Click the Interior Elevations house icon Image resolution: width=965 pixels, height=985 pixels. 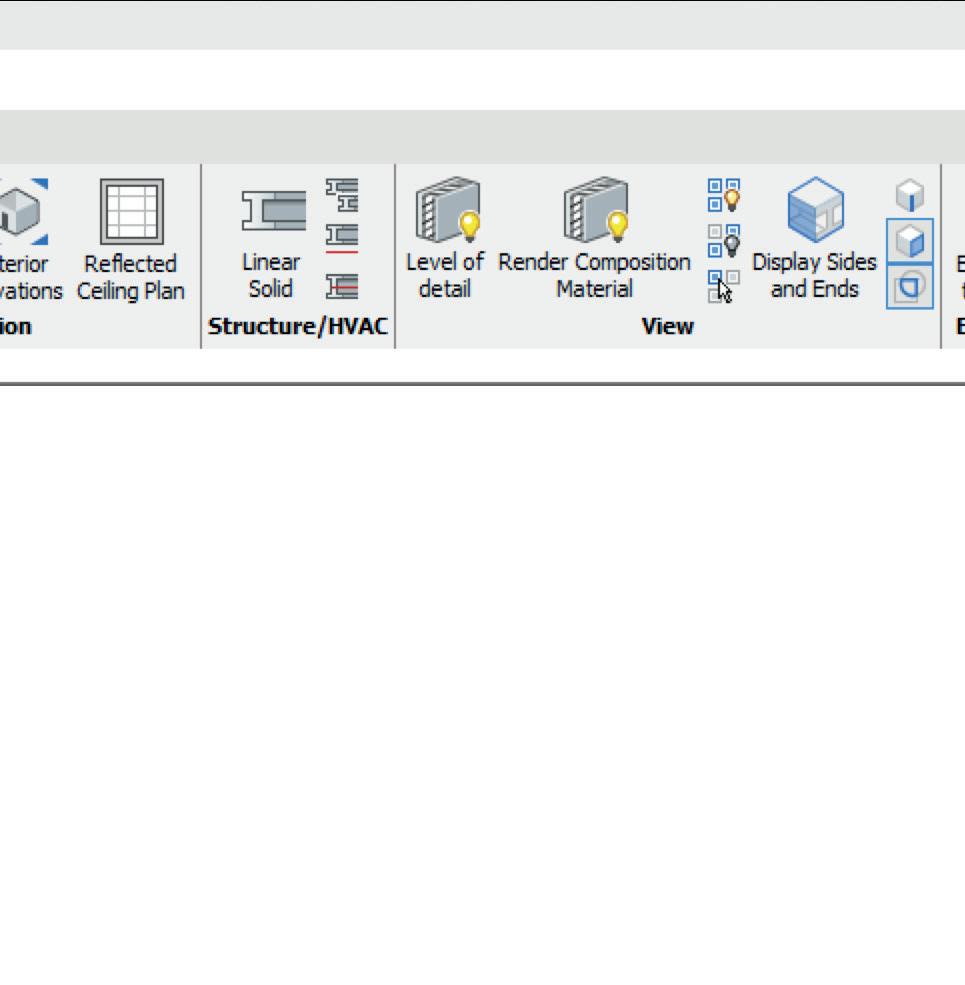24,211
